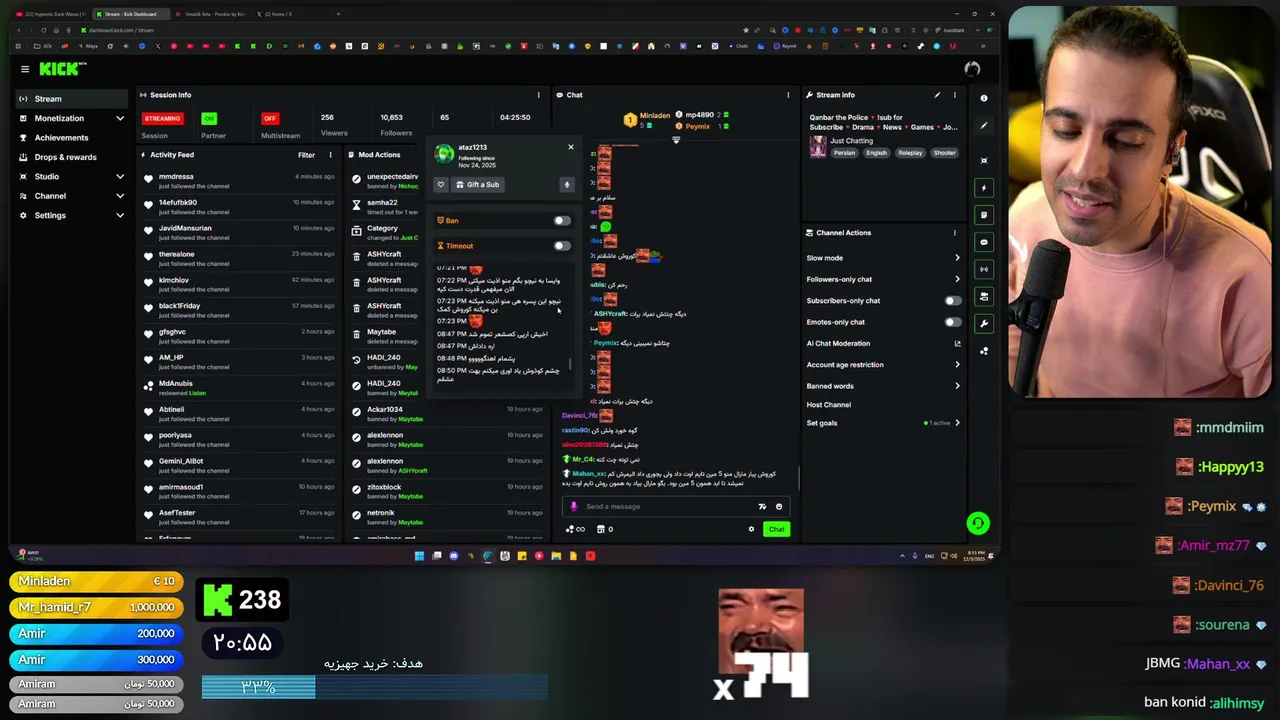1280x720 pixels.
Task: Open AI Chat Moderation stats icon
Action: tap(957, 343)
